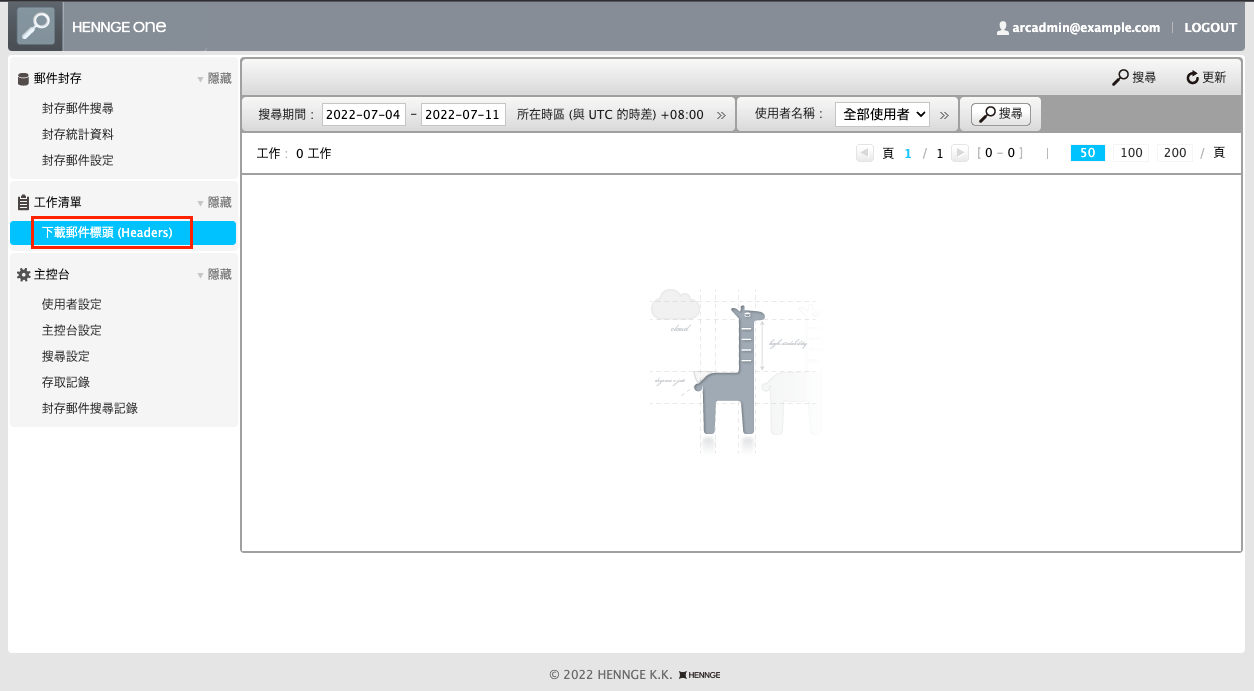The height and width of the screenshot is (691, 1254).
Task: Open 封存統計資料 menu item
Action: pyautogui.click(x=78, y=134)
